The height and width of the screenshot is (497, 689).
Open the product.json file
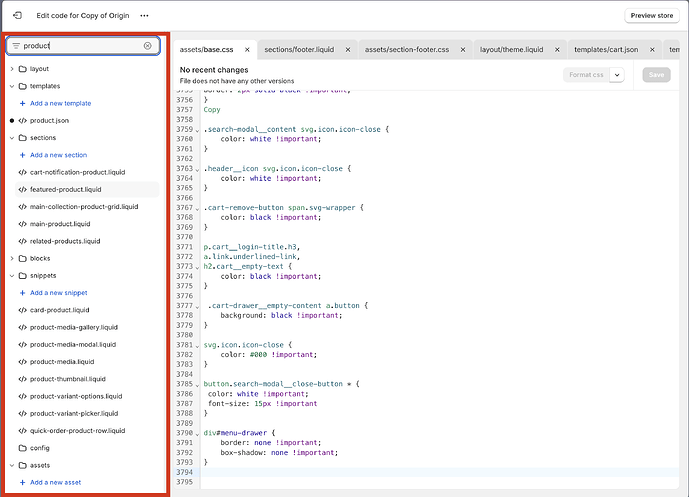pyautogui.click(x=49, y=120)
